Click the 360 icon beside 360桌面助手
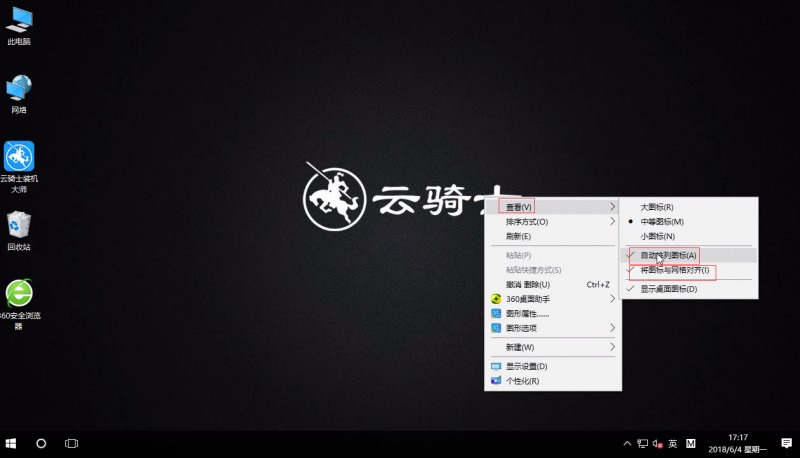Screen dimensions: 800x458 pyautogui.click(x=495, y=299)
